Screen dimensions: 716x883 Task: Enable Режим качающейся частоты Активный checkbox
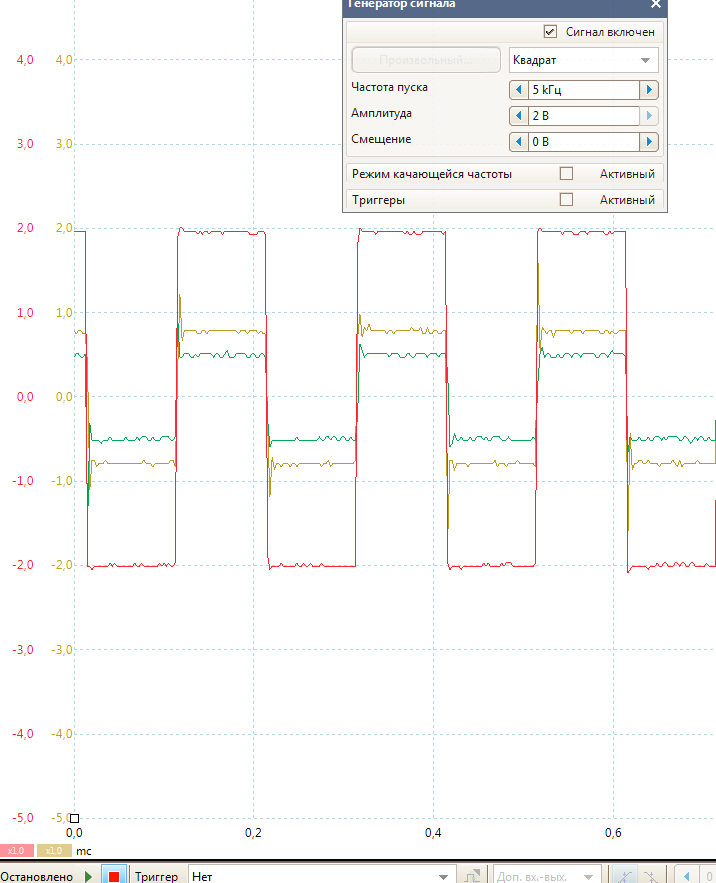(x=566, y=174)
